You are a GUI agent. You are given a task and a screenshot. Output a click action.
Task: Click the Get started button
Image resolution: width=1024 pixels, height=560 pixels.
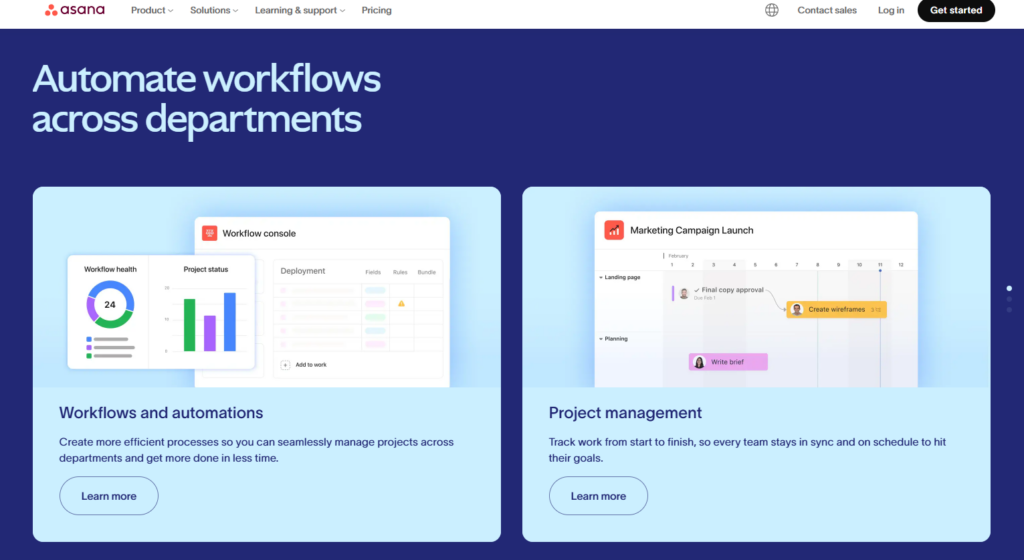coord(956,10)
